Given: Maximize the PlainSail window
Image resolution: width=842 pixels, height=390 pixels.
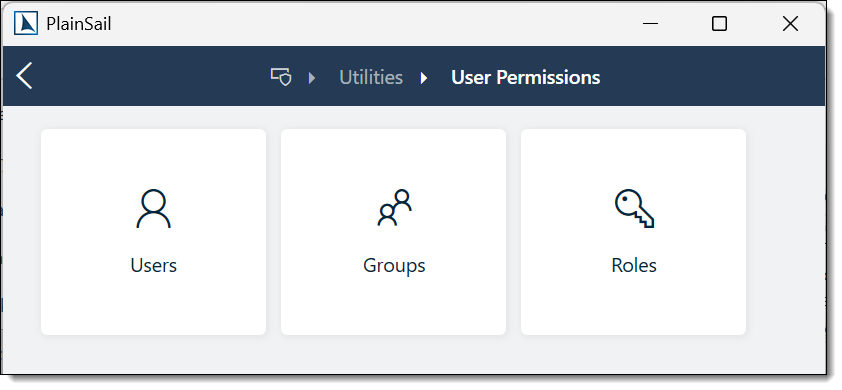Looking at the screenshot, I should click(719, 24).
